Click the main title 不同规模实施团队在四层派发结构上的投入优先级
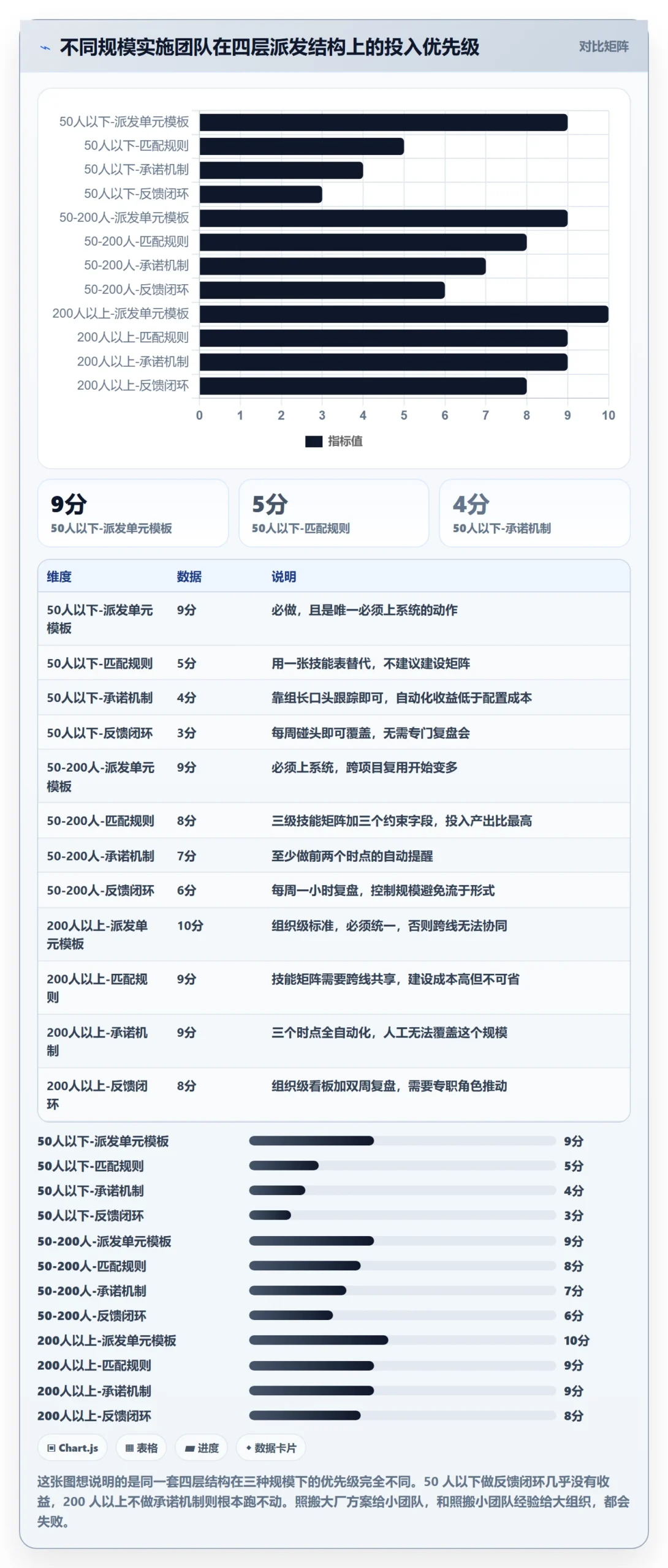Viewport: 668px width, 1568px height. pyautogui.click(x=270, y=47)
